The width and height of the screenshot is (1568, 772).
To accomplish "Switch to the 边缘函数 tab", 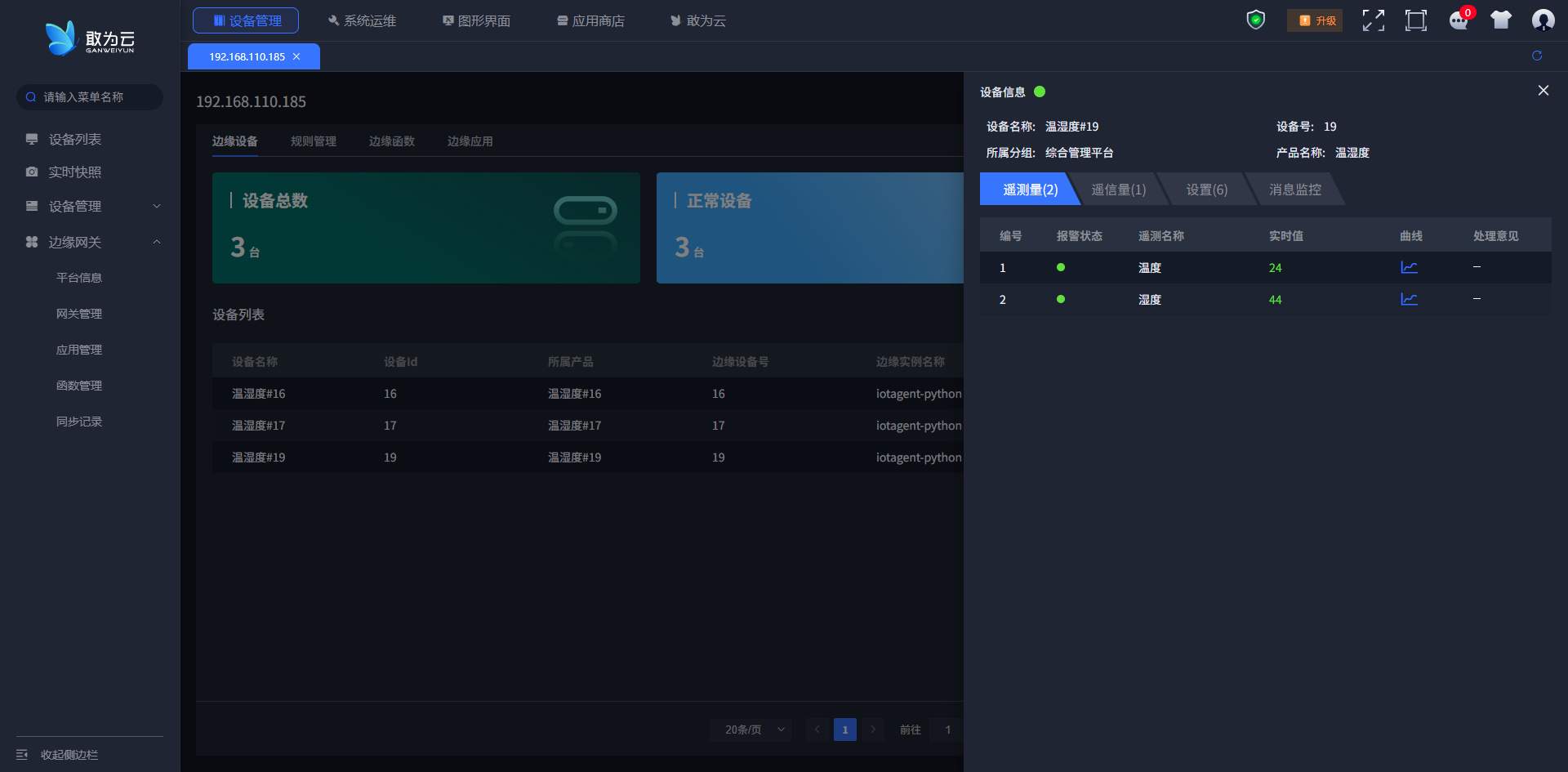I will pos(392,141).
